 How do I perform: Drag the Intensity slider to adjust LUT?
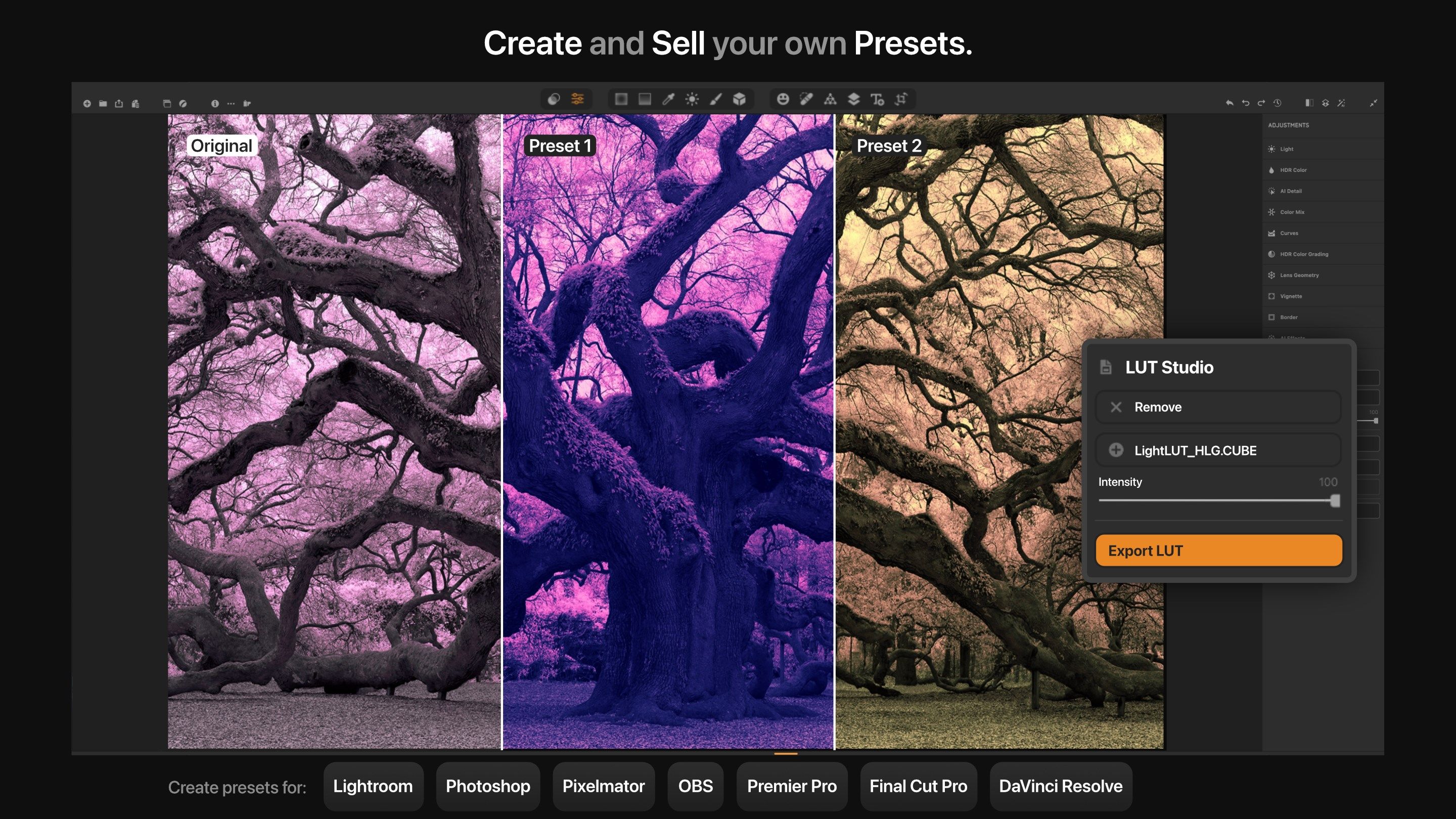[x=1334, y=501]
